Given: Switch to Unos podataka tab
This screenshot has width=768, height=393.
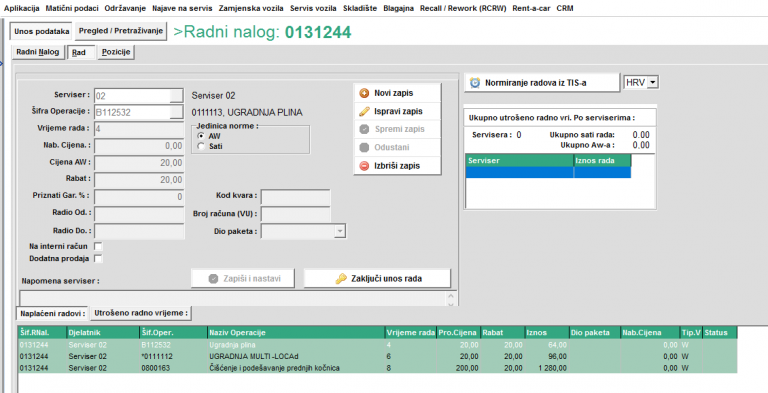Looking at the screenshot, I should (42, 31).
